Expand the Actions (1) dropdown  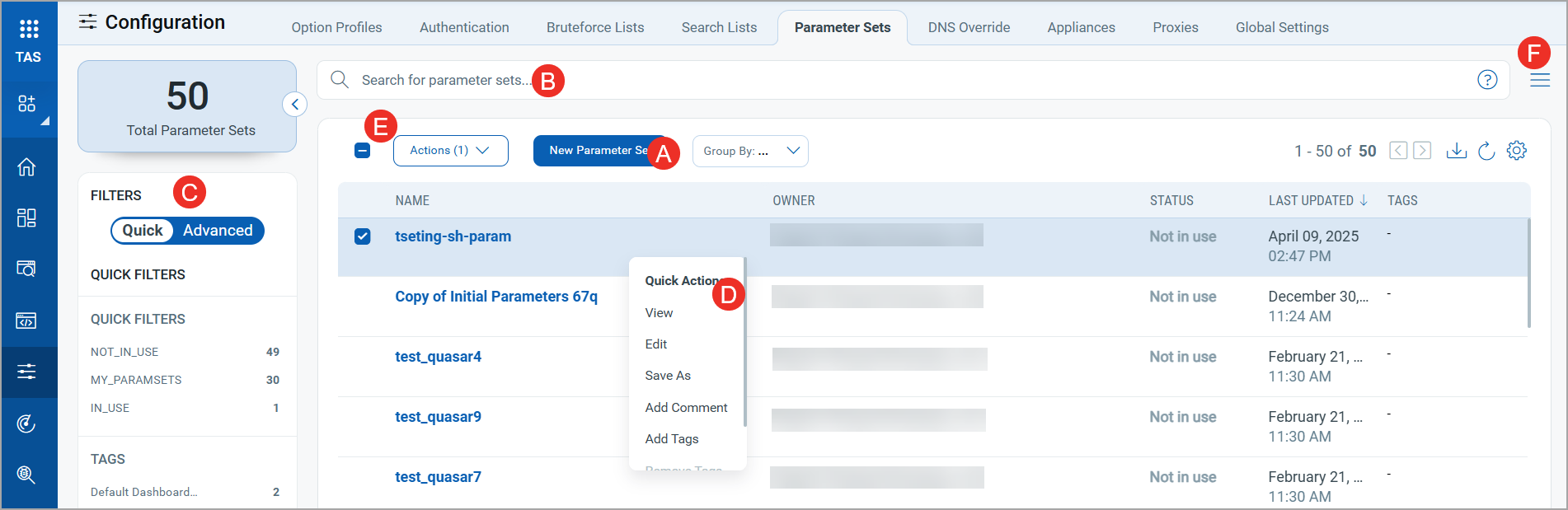[450, 151]
